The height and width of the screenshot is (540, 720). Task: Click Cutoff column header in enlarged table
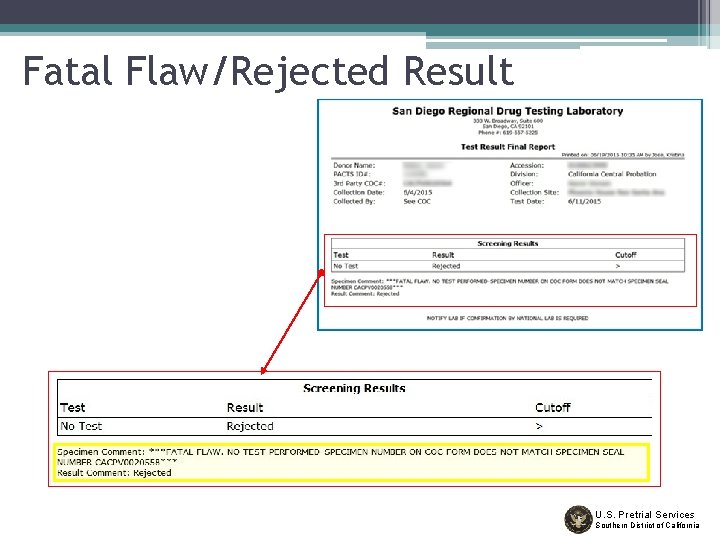552,408
